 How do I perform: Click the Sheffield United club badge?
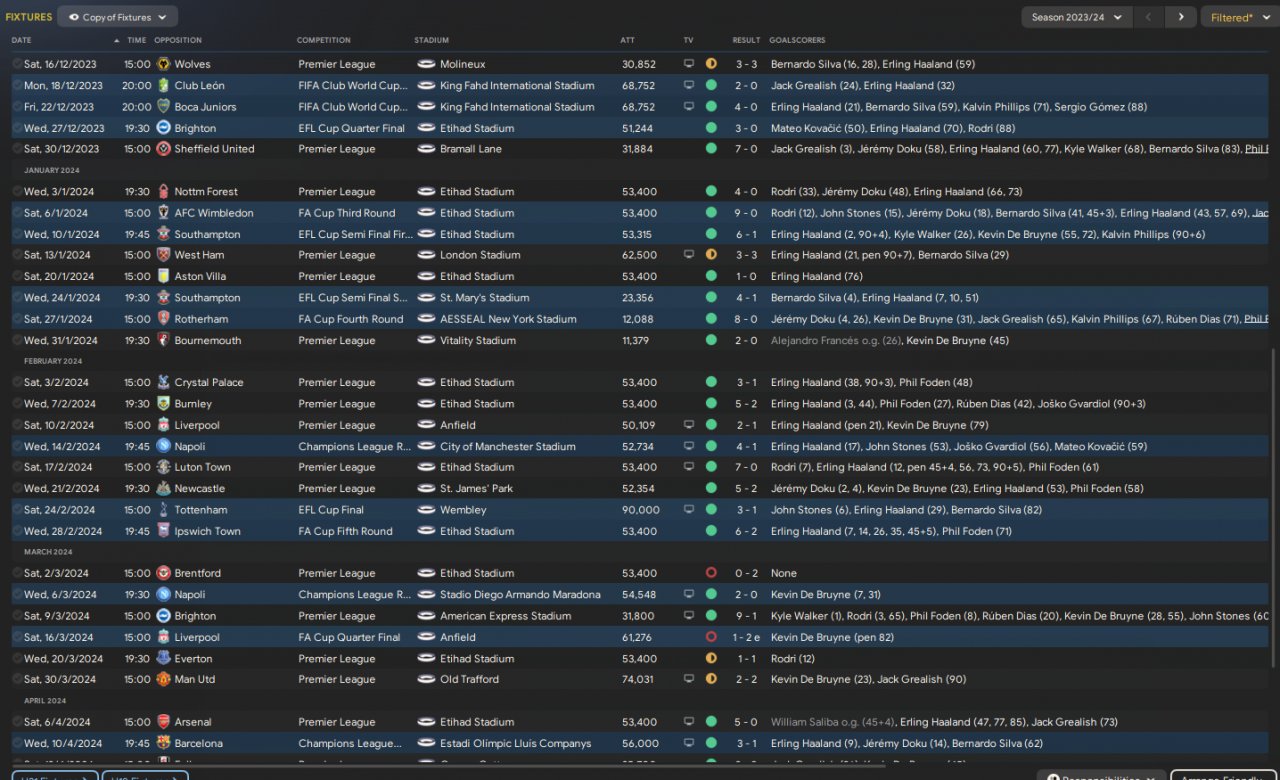[x=163, y=149]
